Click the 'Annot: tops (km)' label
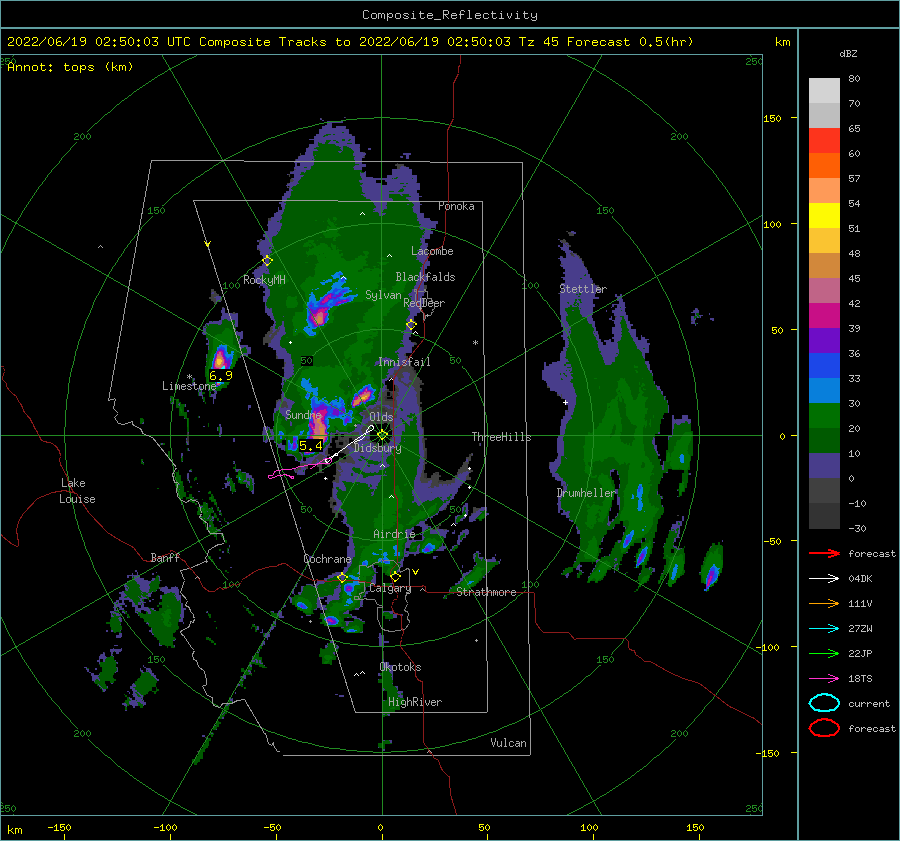Screen dimensions: 900x841 point(70,67)
